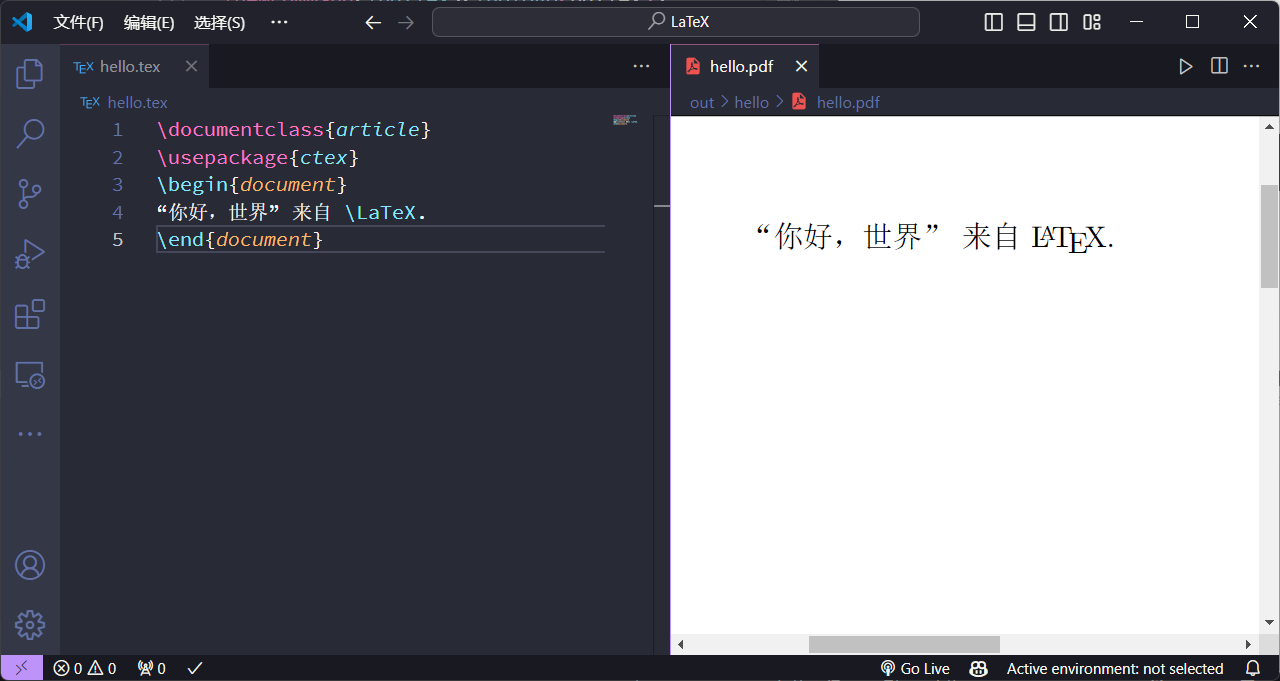Click Active environment: not selected status item
Image resolution: width=1280 pixels, height=681 pixels.
[x=1114, y=668]
